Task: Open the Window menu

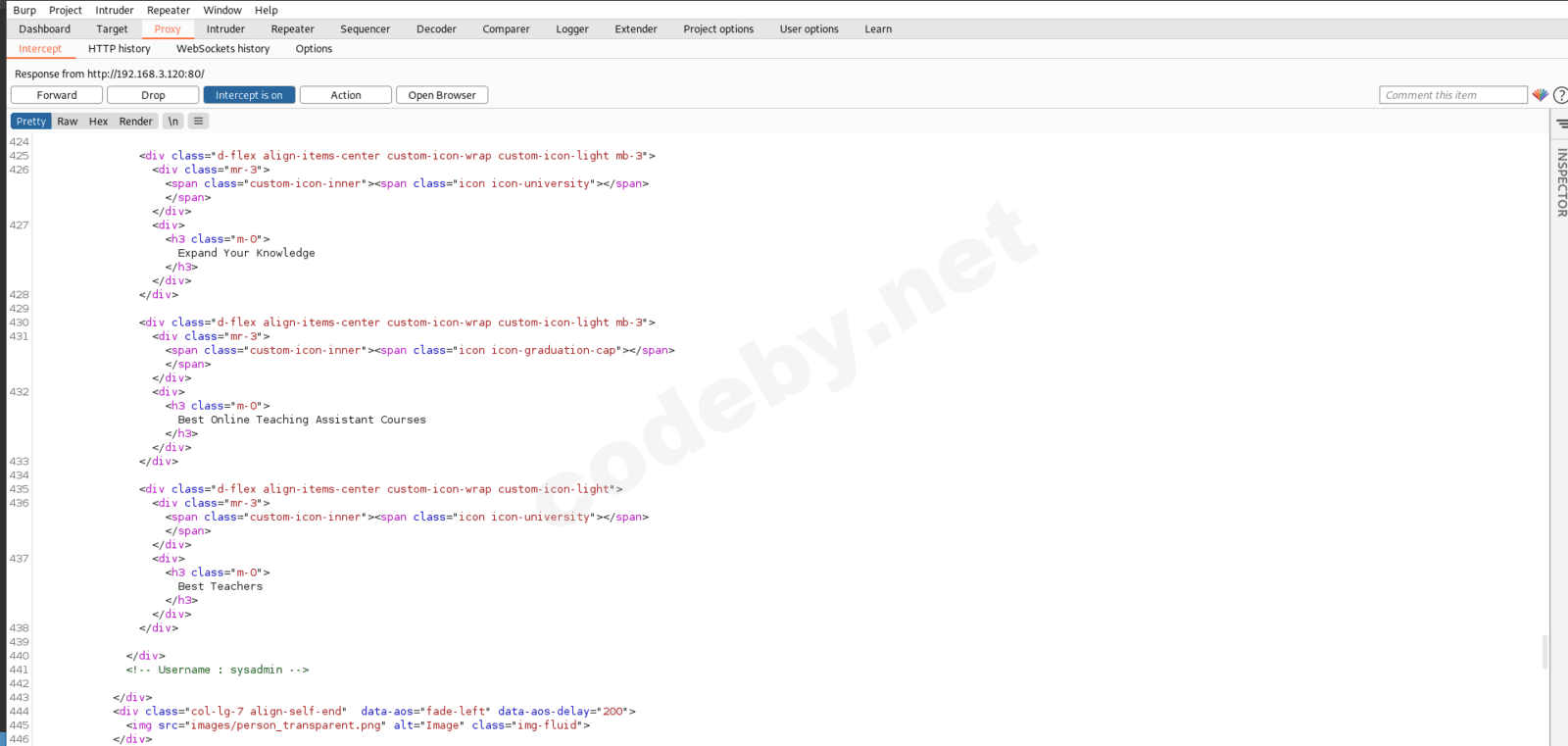Action: tap(222, 10)
